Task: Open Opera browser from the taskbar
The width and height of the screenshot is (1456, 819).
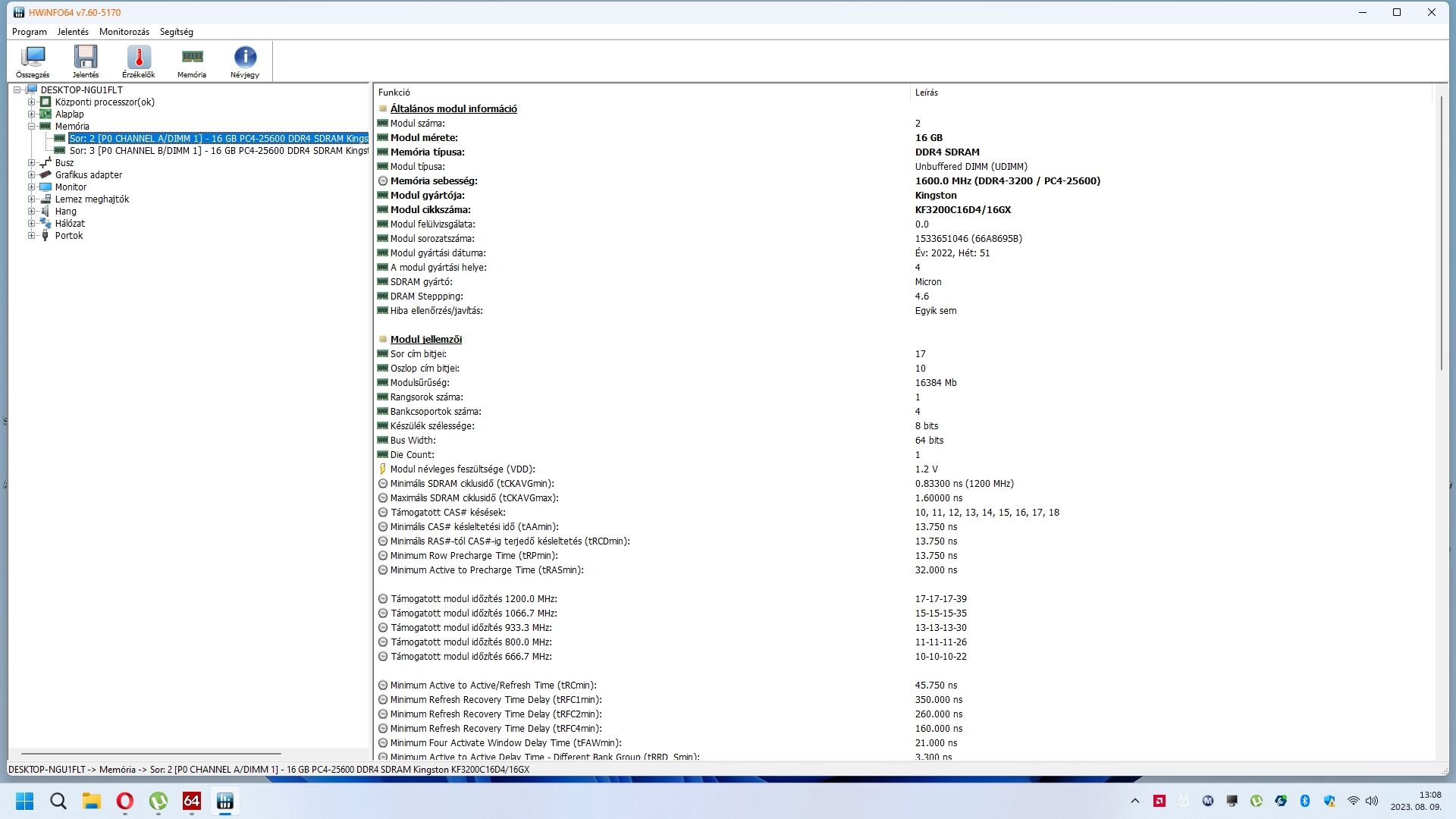Action: (x=125, y=801)
